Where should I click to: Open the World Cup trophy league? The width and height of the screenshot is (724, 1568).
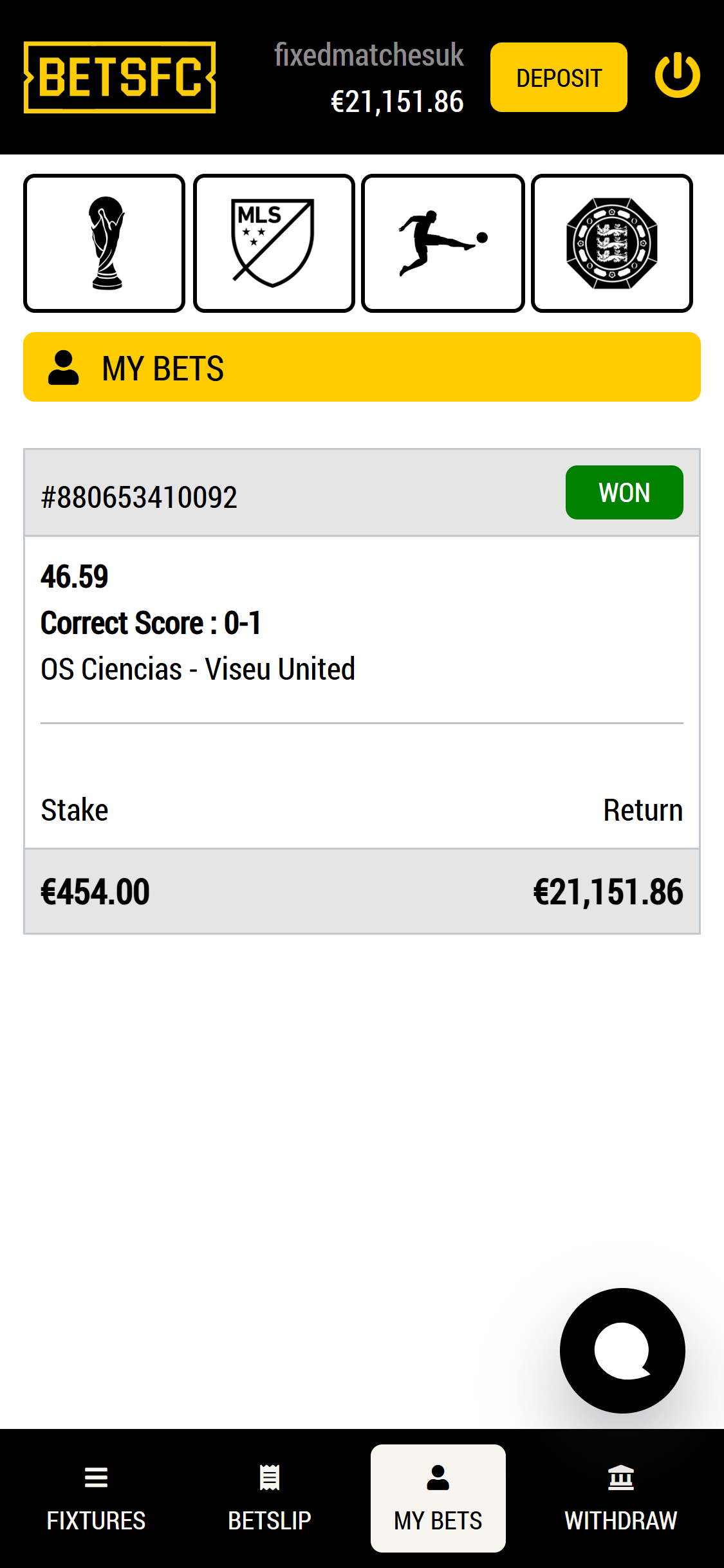click(x=104, y=243)
